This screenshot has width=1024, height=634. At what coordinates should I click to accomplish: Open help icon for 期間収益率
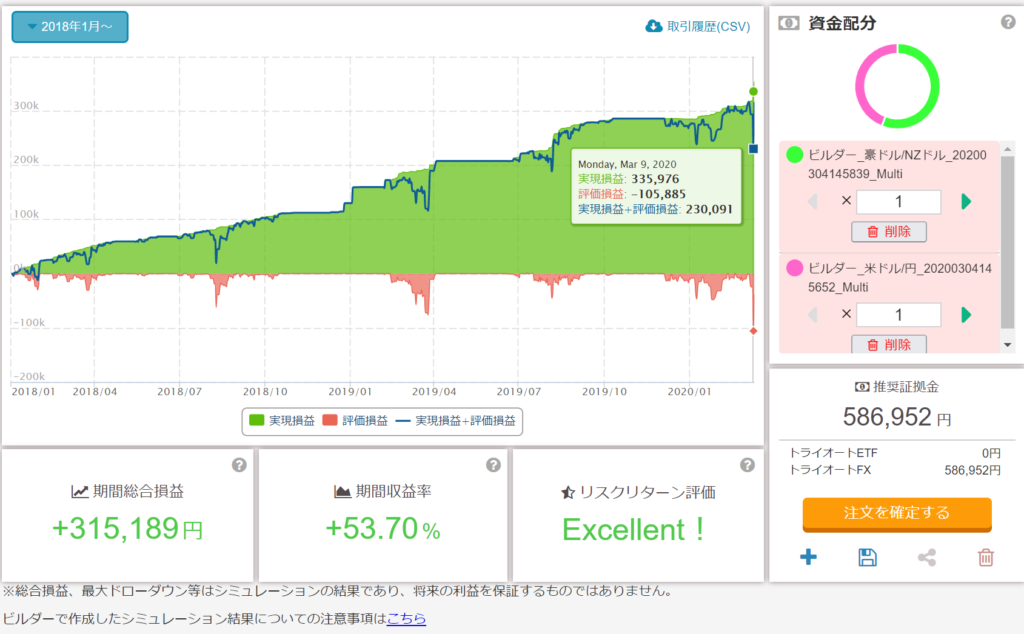click(x=493, y=465)
